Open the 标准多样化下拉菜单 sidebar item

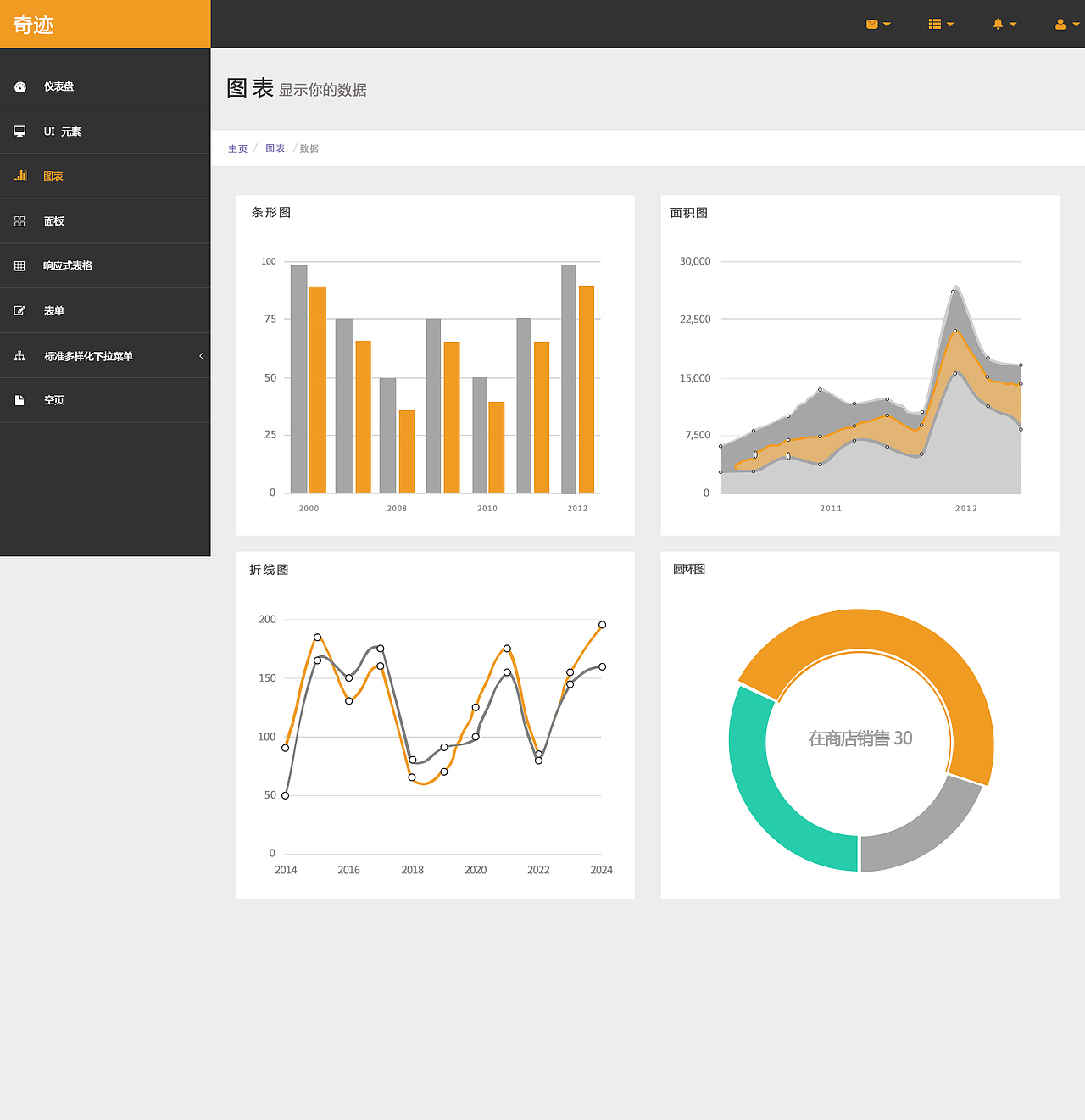[x=105, y=356]
